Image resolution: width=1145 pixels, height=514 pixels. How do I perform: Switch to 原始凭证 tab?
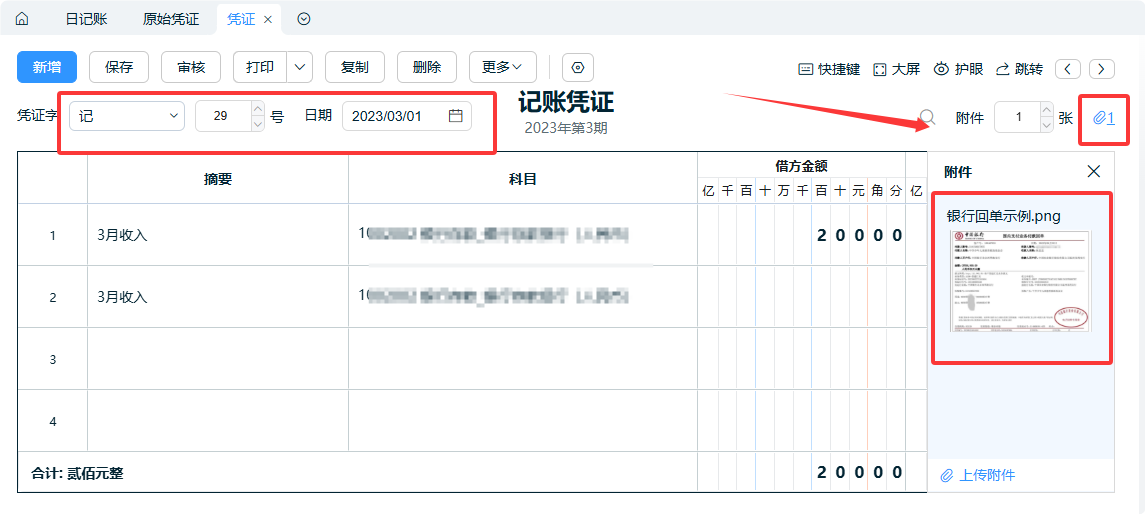coord(171,19)
